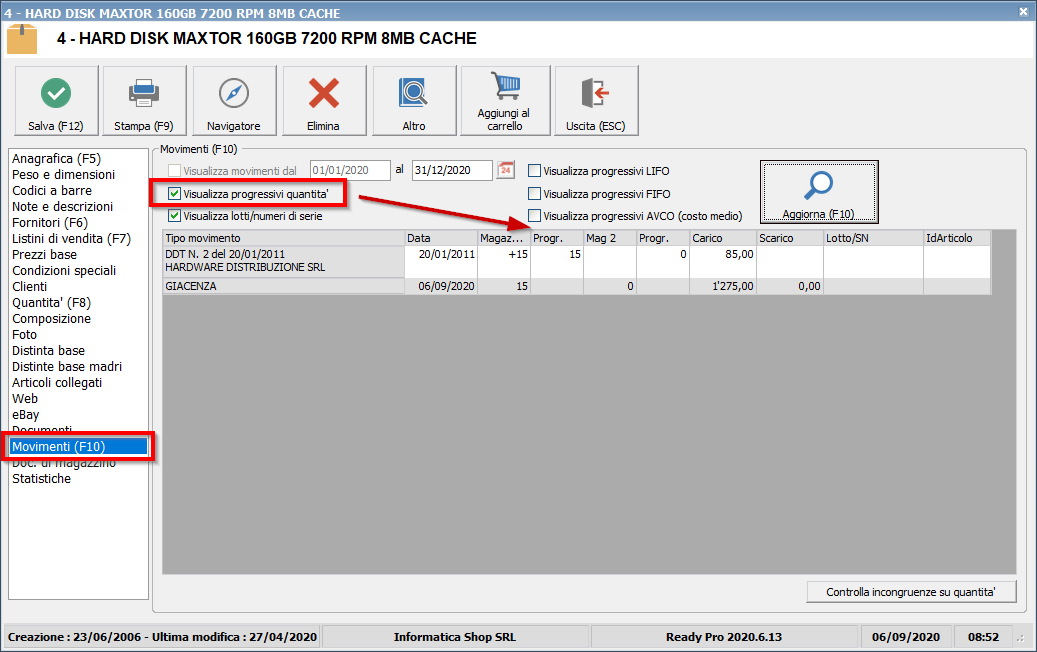The height and width of the screenshot is (652, 1037).
Task: Open the calendar date picker icon
Action: [505, 170]
